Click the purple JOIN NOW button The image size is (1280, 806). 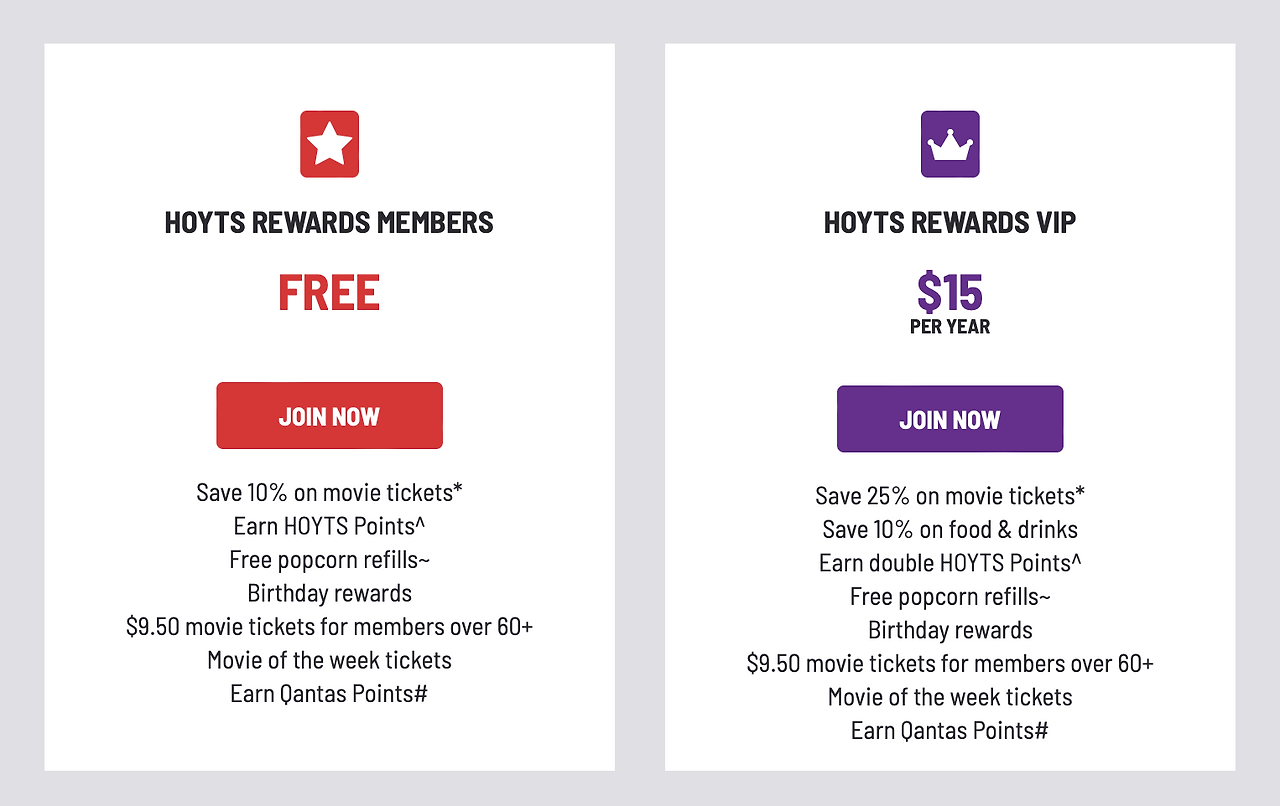click(950, 419)
